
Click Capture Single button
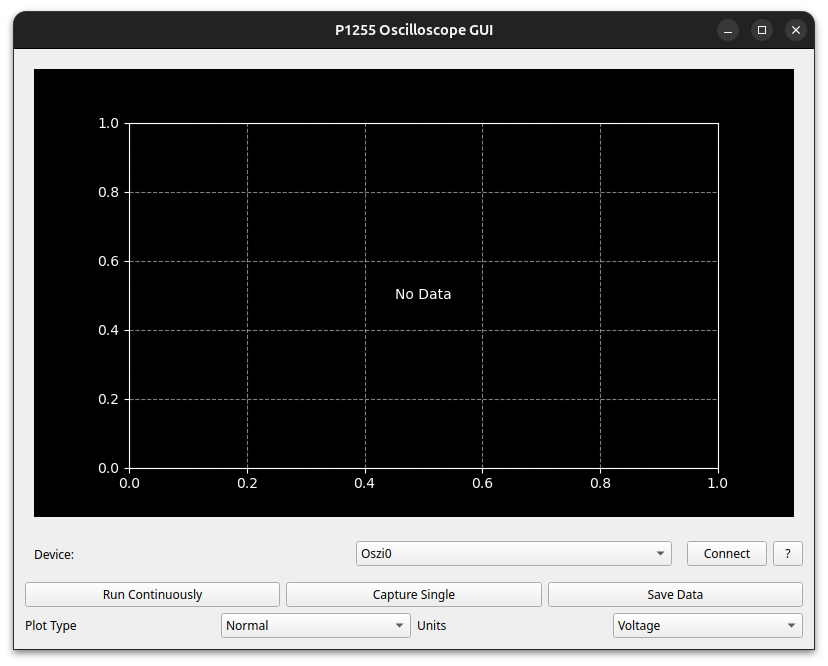(x=413, y=595)
